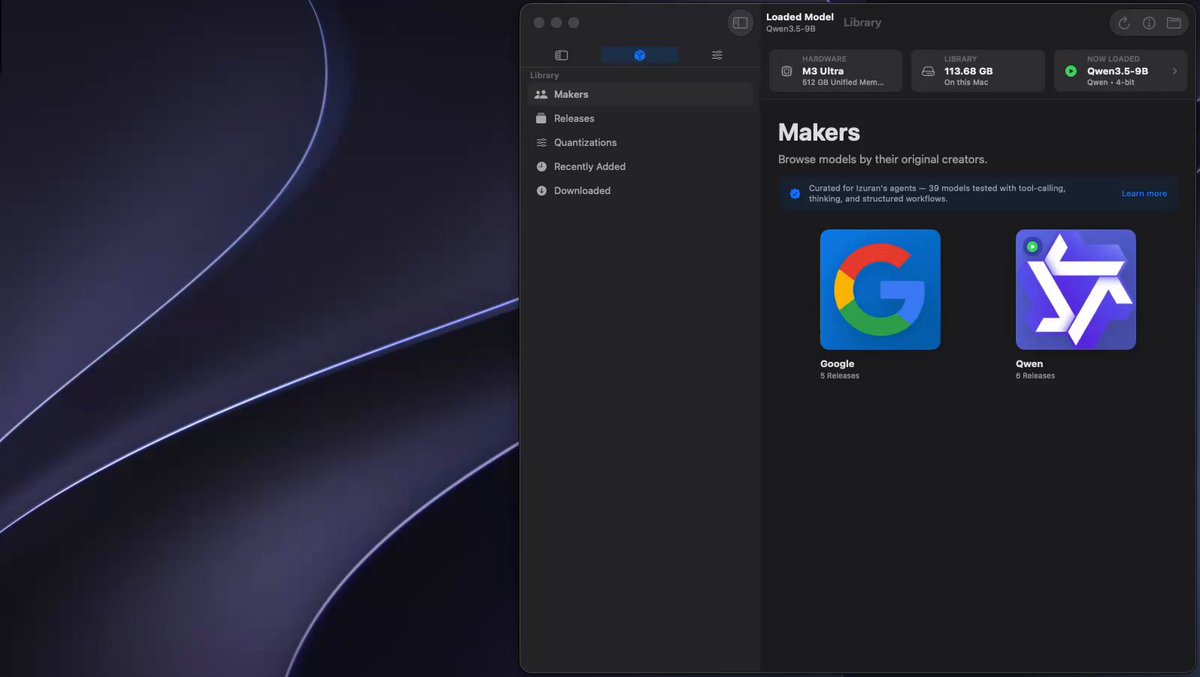Toggle the sidebar visibility button

tap(740, 23)
